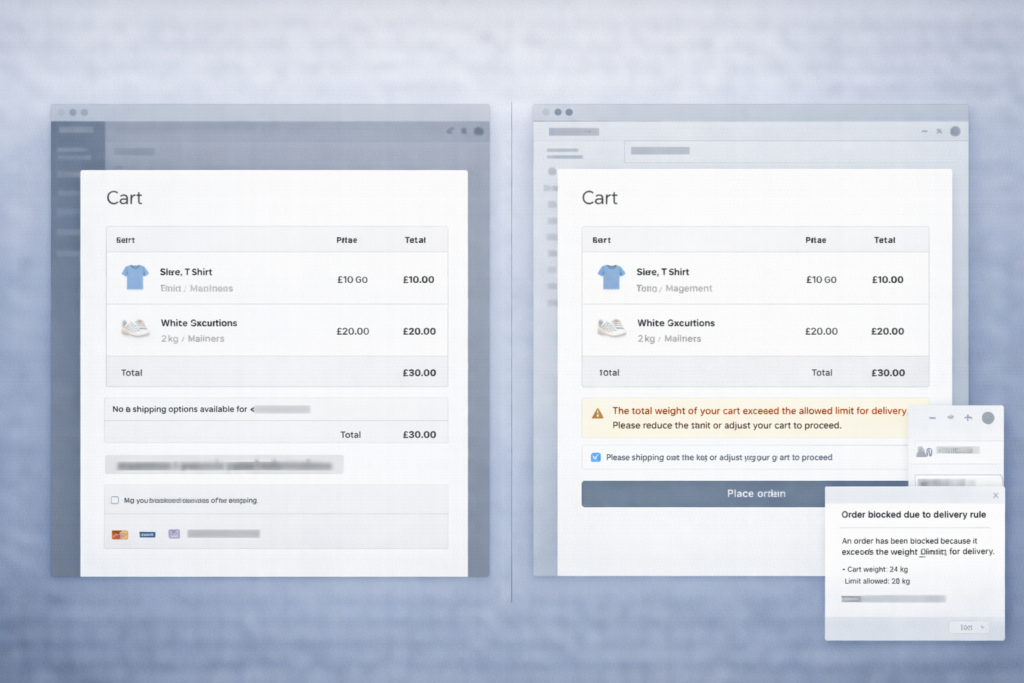The height and width of the screenshot is (683, 1024).
Task: Click the white sneakers icon in right cart
Action: pos(610,328)
